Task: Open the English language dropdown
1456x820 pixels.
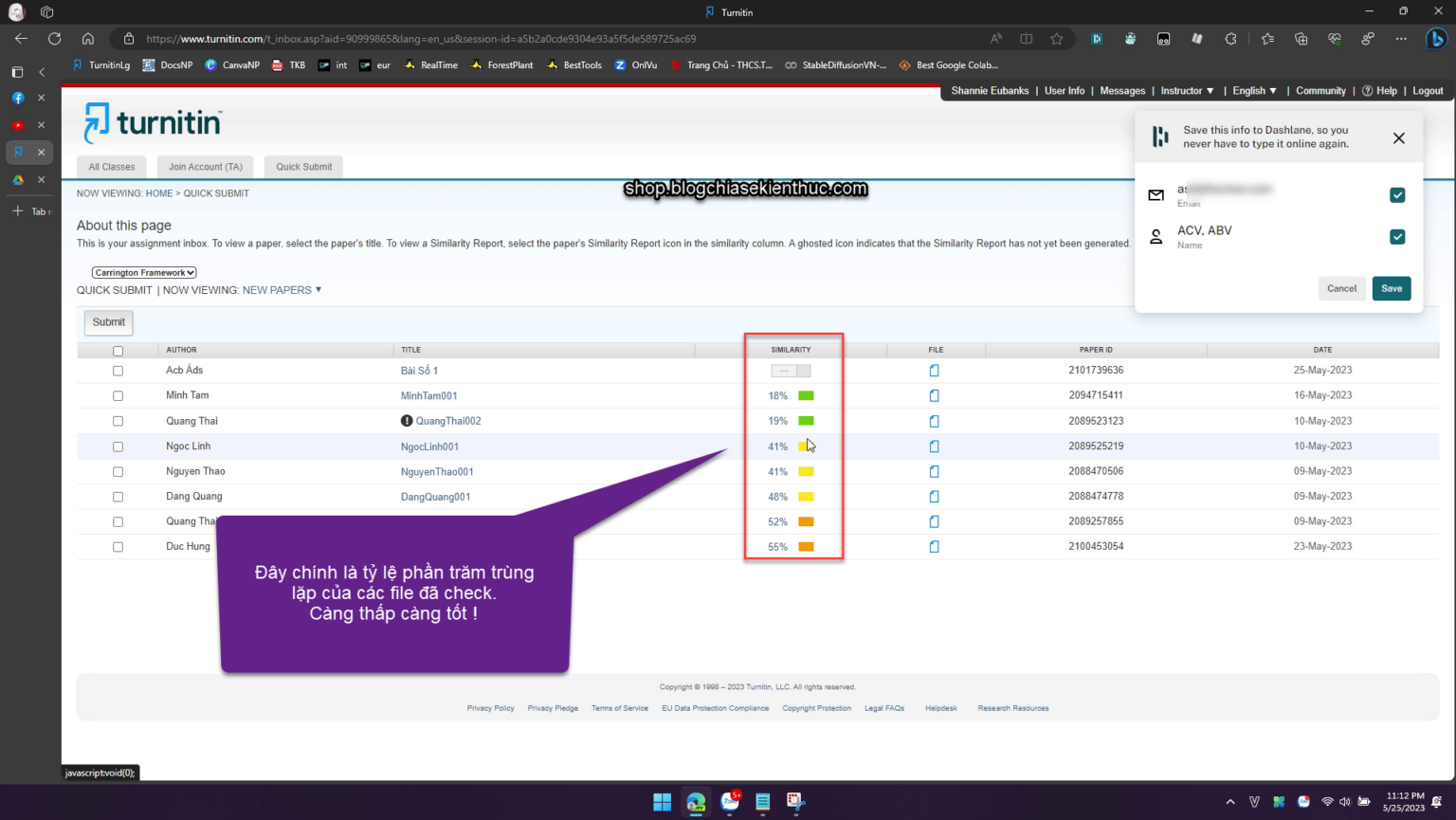Action: click(x=1254, y=91)
